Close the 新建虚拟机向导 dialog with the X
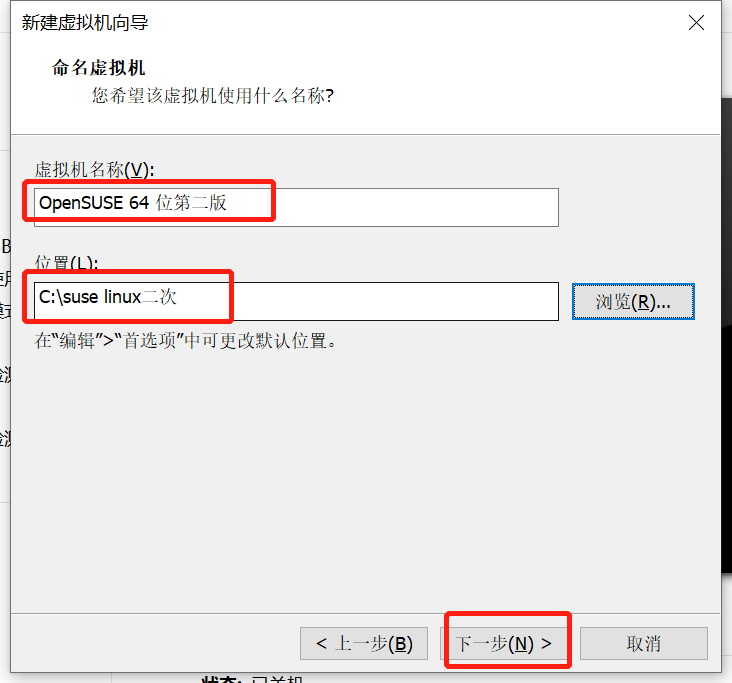Image resolution: width=732 pixels, height=683 pixels. click(x=698, y=22)
